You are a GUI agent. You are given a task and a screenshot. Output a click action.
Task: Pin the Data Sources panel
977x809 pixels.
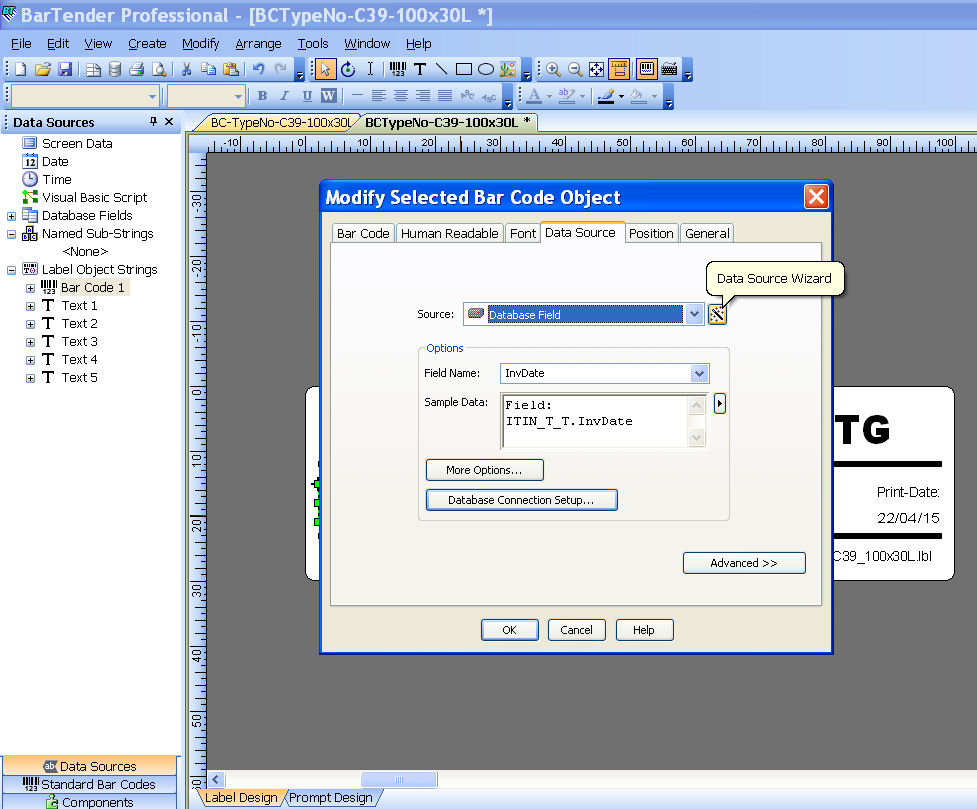(153, 122)
